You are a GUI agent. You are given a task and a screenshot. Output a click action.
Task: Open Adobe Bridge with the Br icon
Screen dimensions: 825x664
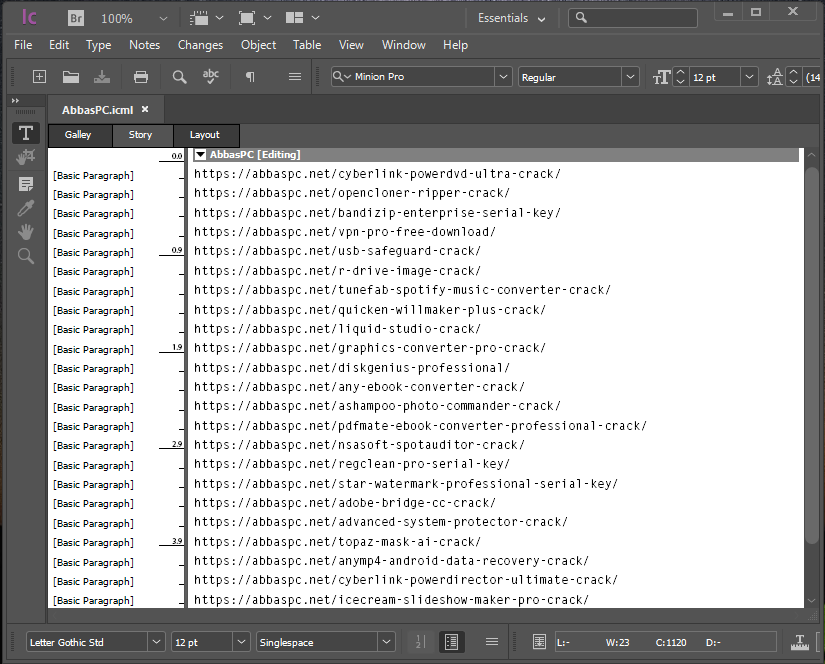click(x=76, y=18)
